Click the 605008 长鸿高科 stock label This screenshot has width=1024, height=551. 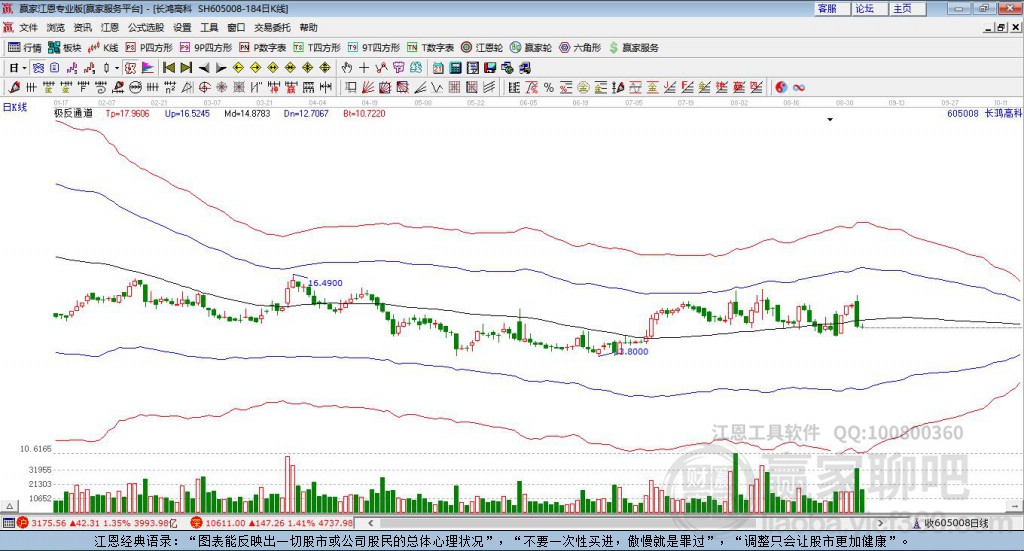click(x=984, y=114)
